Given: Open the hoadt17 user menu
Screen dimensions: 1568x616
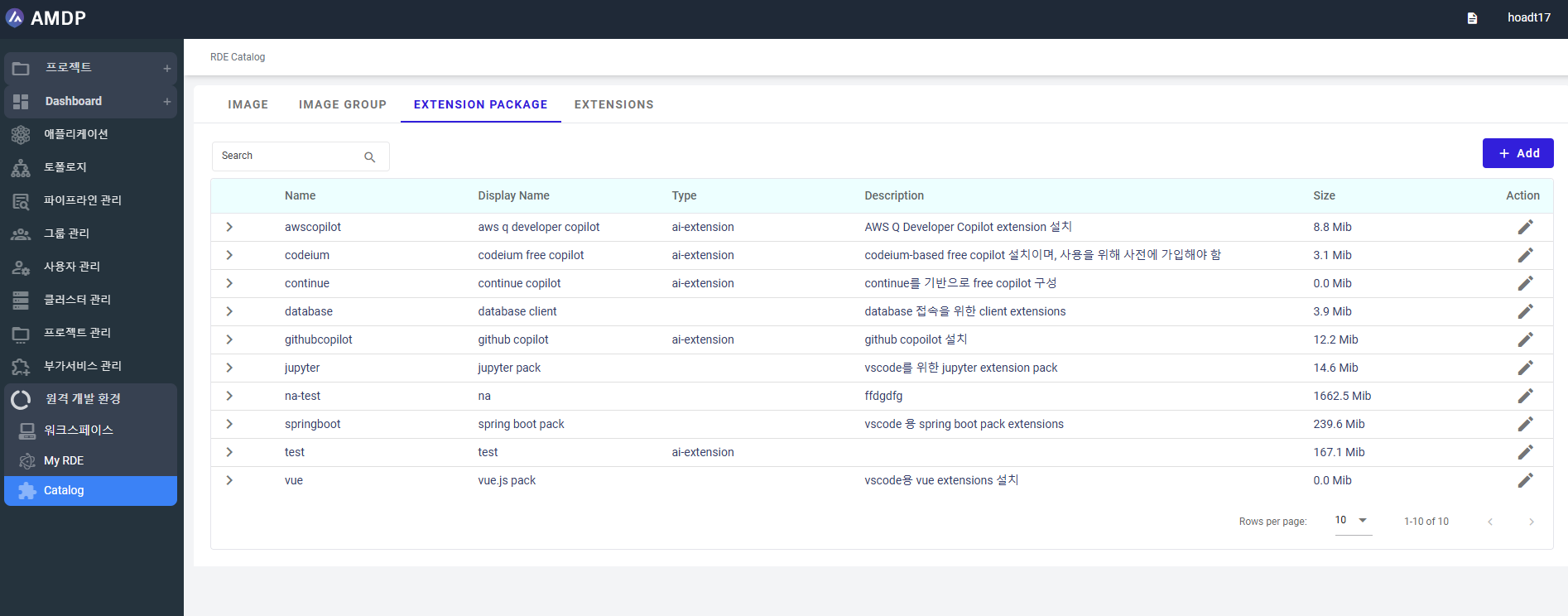Looking at the screenshot, I should [x=1528, y=17].
